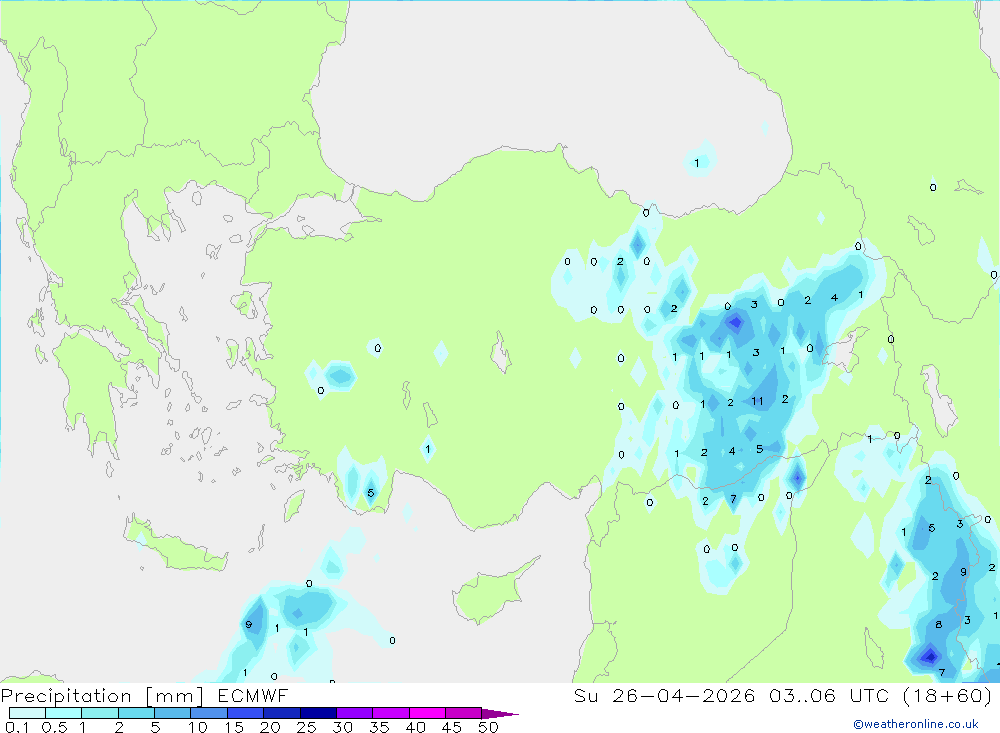Click the 1–2 mm legend color swatch
Viewport: 1000px width, 733px height.
tap(100, 713)
